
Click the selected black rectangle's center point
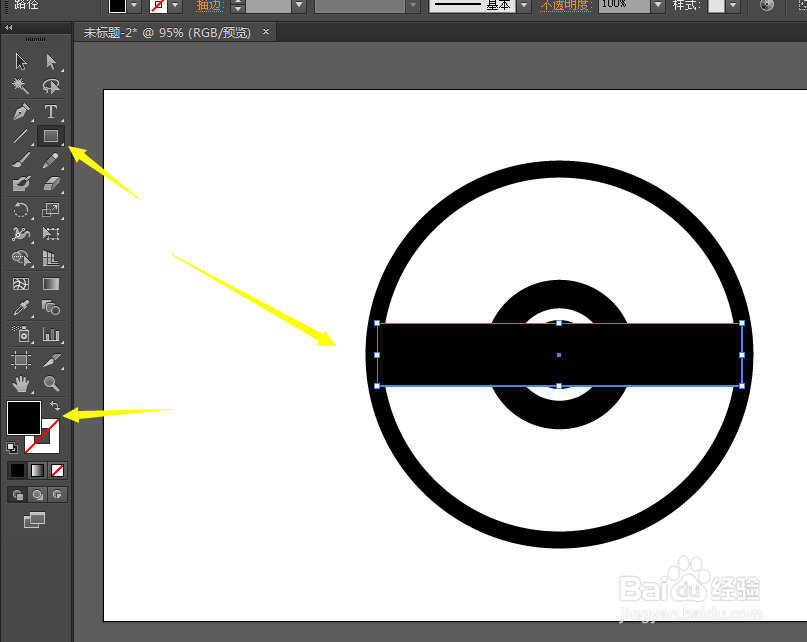tap(559, 355)
